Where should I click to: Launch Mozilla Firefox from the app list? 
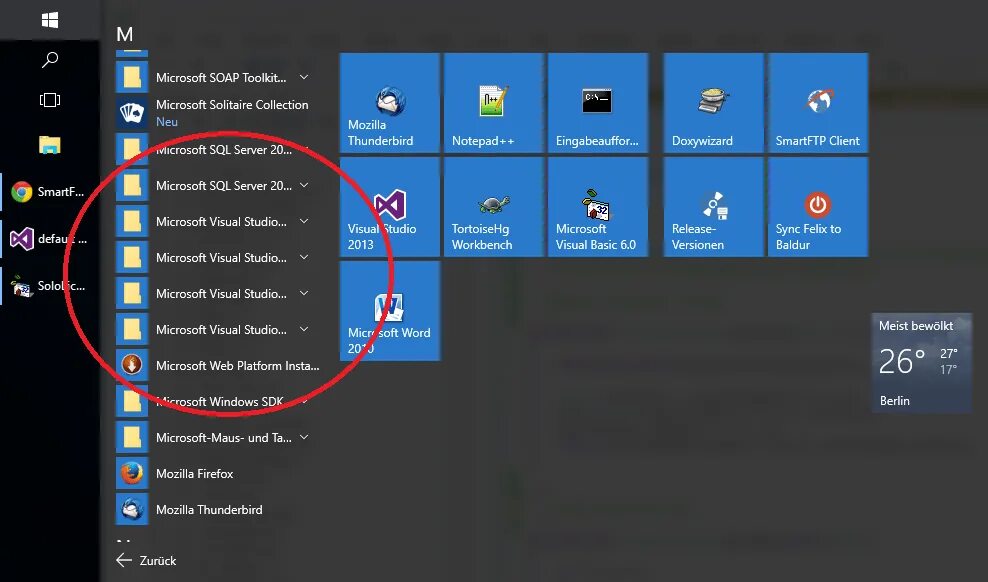218,473
